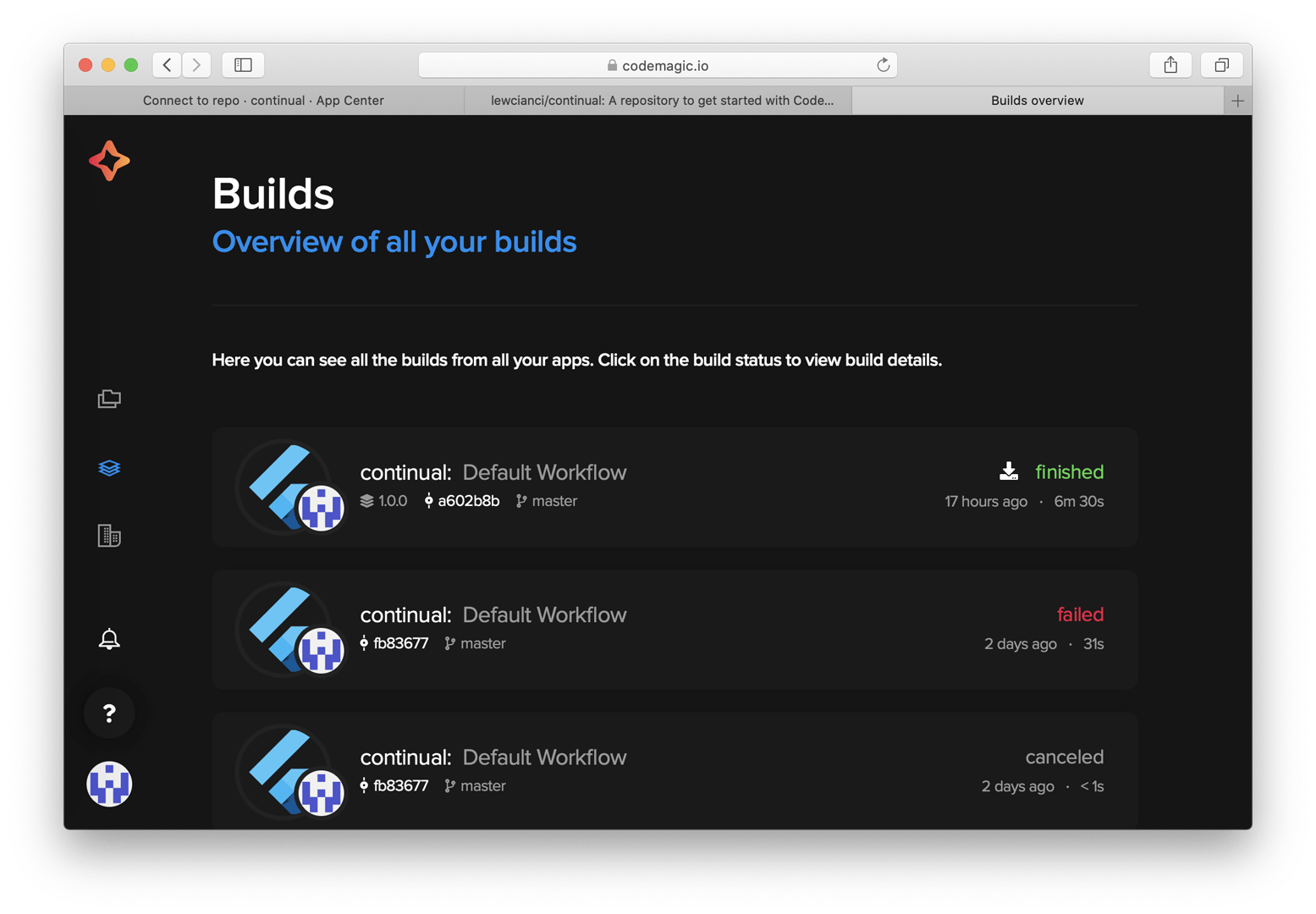Switch to the lewcianci/continual repository tab
The width and height of the screenshot is (1316, 914).
[x=658, y=100]
